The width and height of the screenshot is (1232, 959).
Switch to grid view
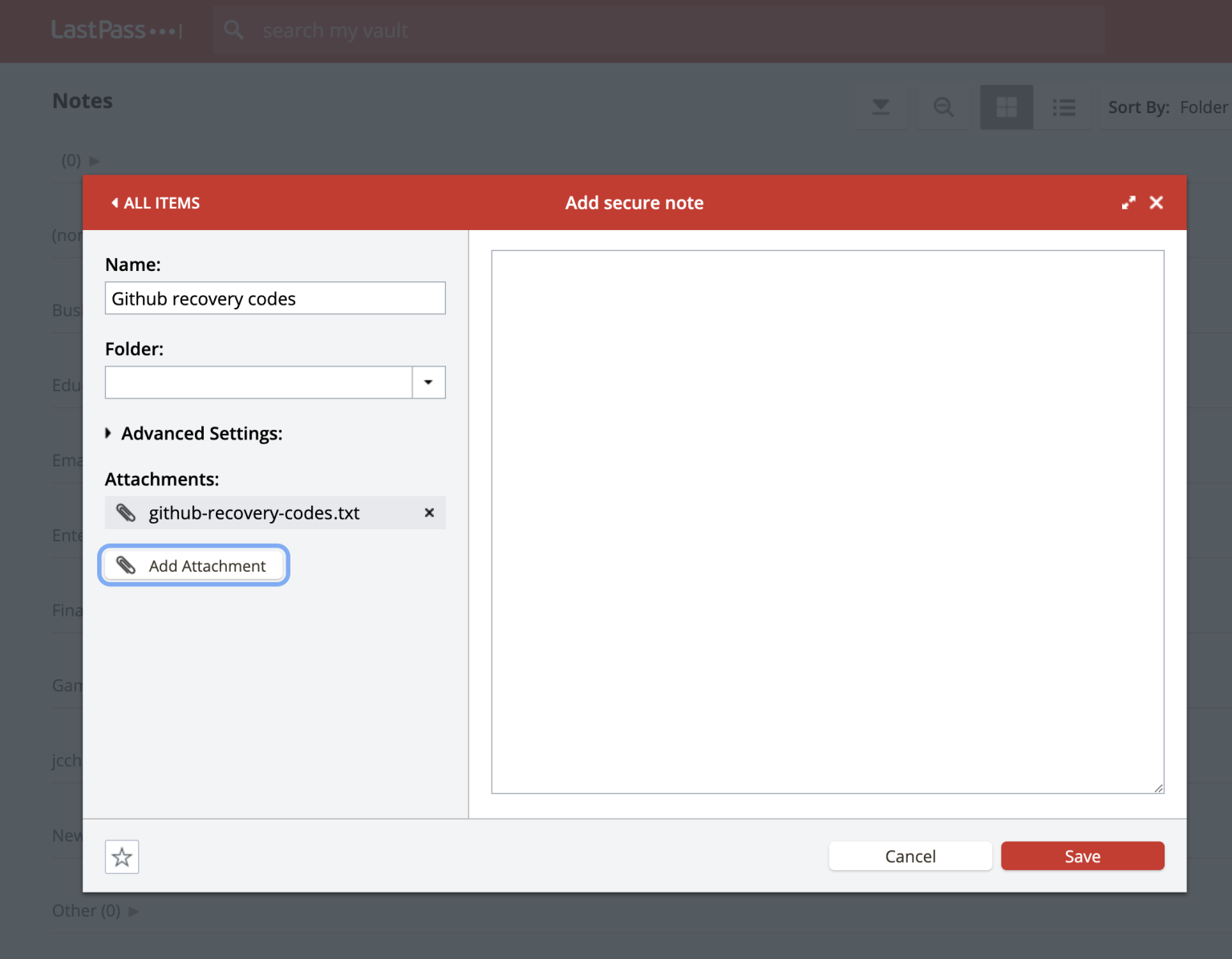(x=1006, y=107)
